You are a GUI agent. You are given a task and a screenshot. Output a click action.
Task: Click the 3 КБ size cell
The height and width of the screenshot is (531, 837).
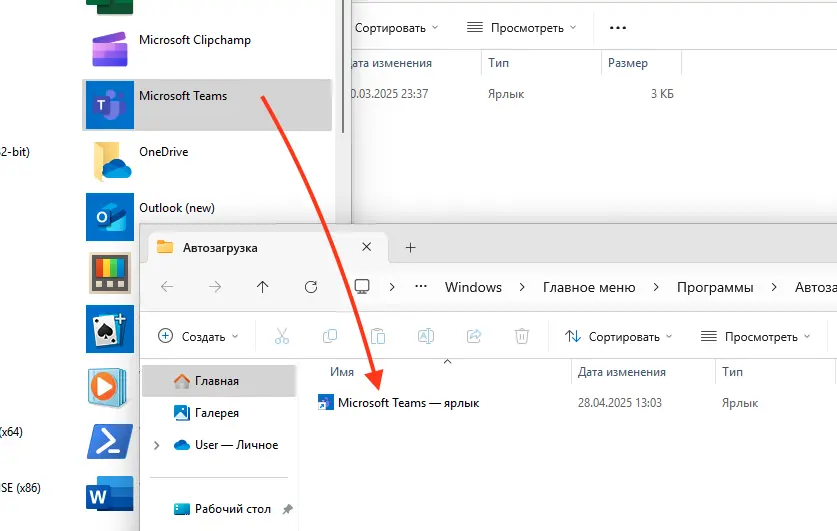point(662,94)
